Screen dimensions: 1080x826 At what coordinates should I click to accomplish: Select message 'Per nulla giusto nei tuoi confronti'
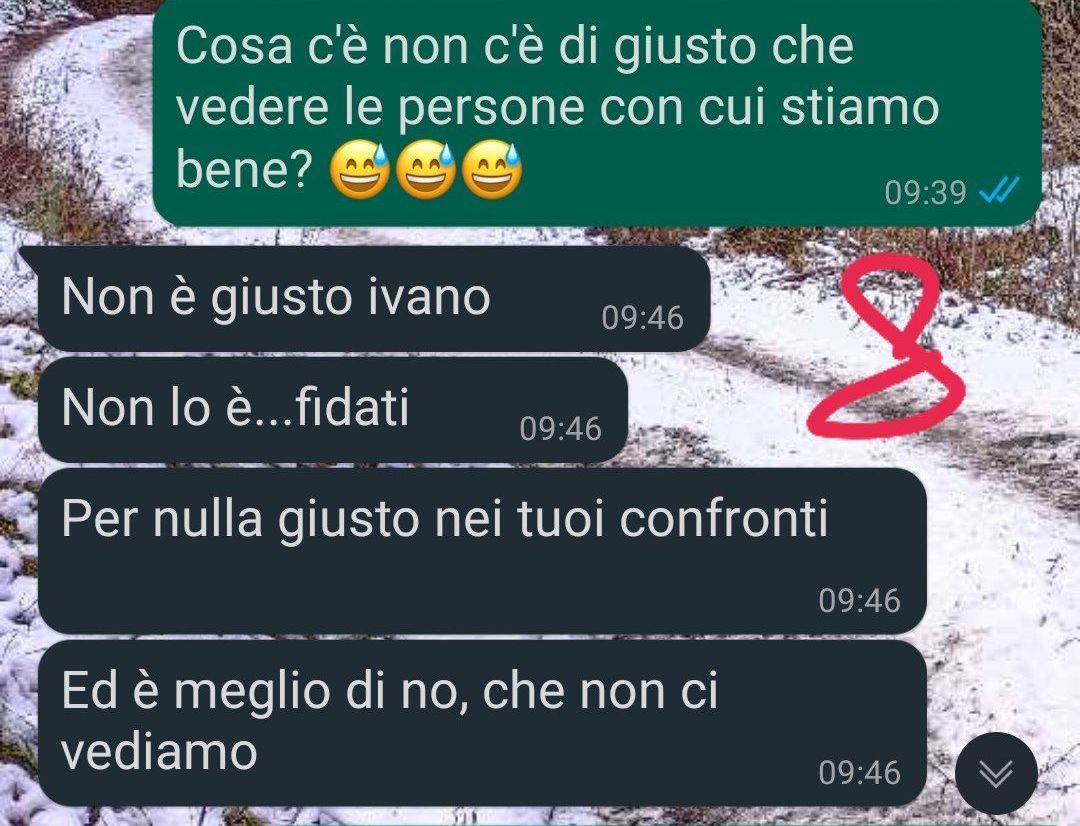[482, 551]
